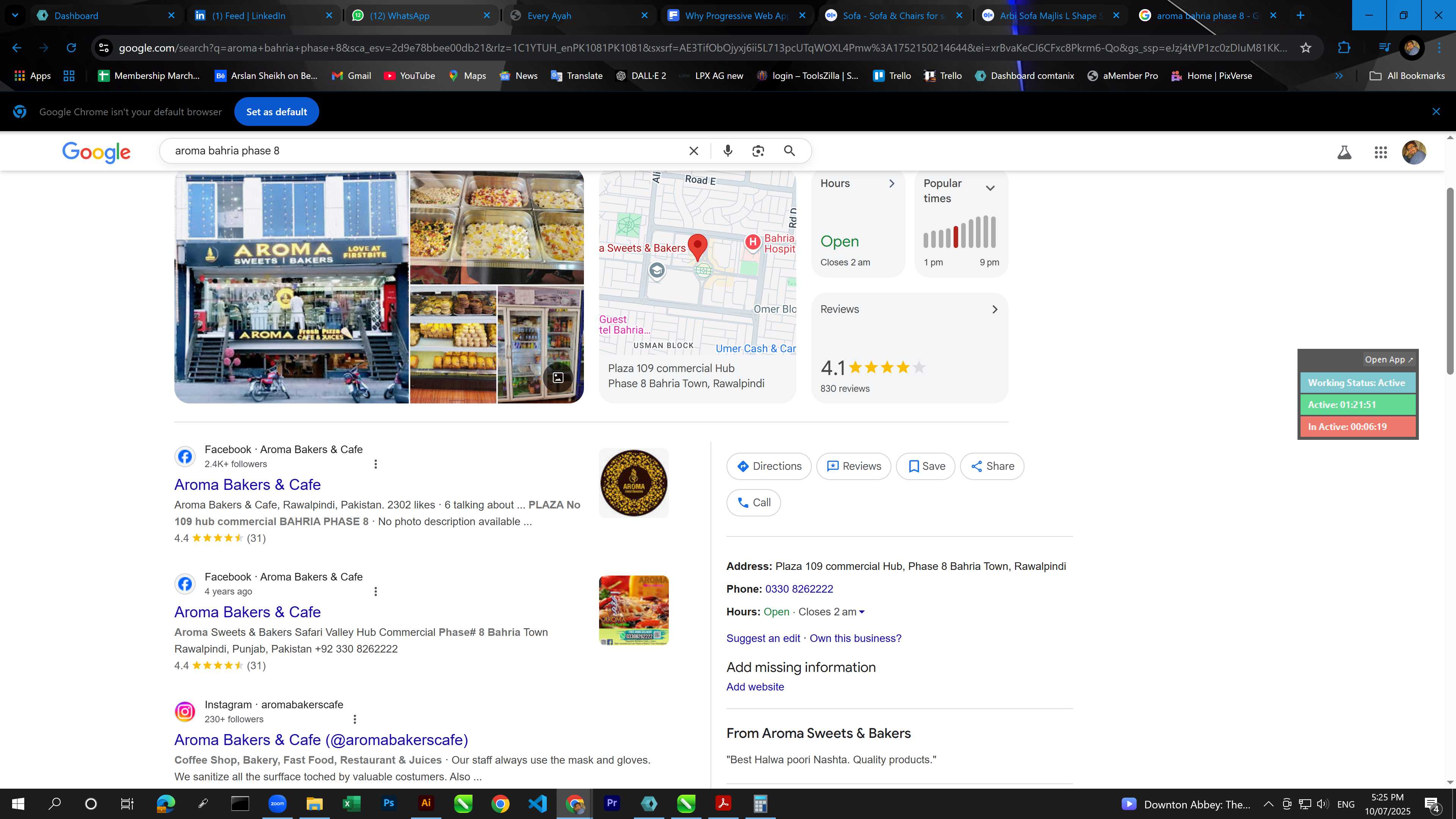The image size is (1456, 819).
Task: Dismiss the default browser notification bar
Action: pyautogui.click(x=1436, y=112)
